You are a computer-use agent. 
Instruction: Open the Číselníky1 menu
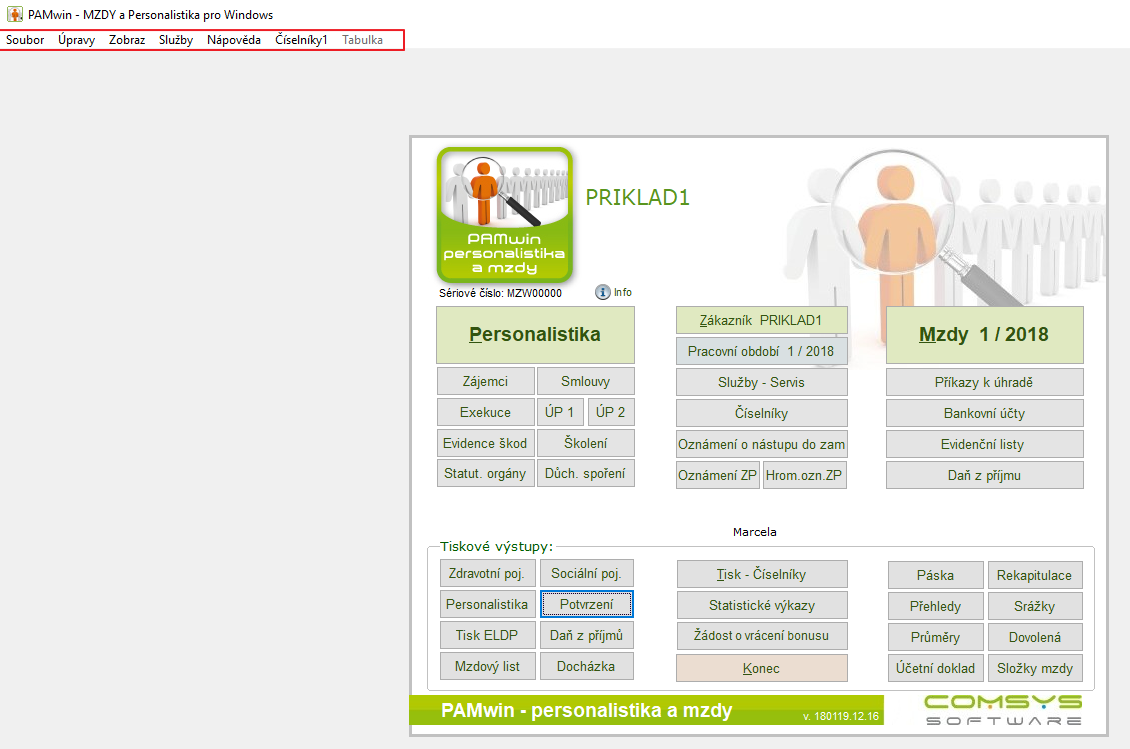301,40
